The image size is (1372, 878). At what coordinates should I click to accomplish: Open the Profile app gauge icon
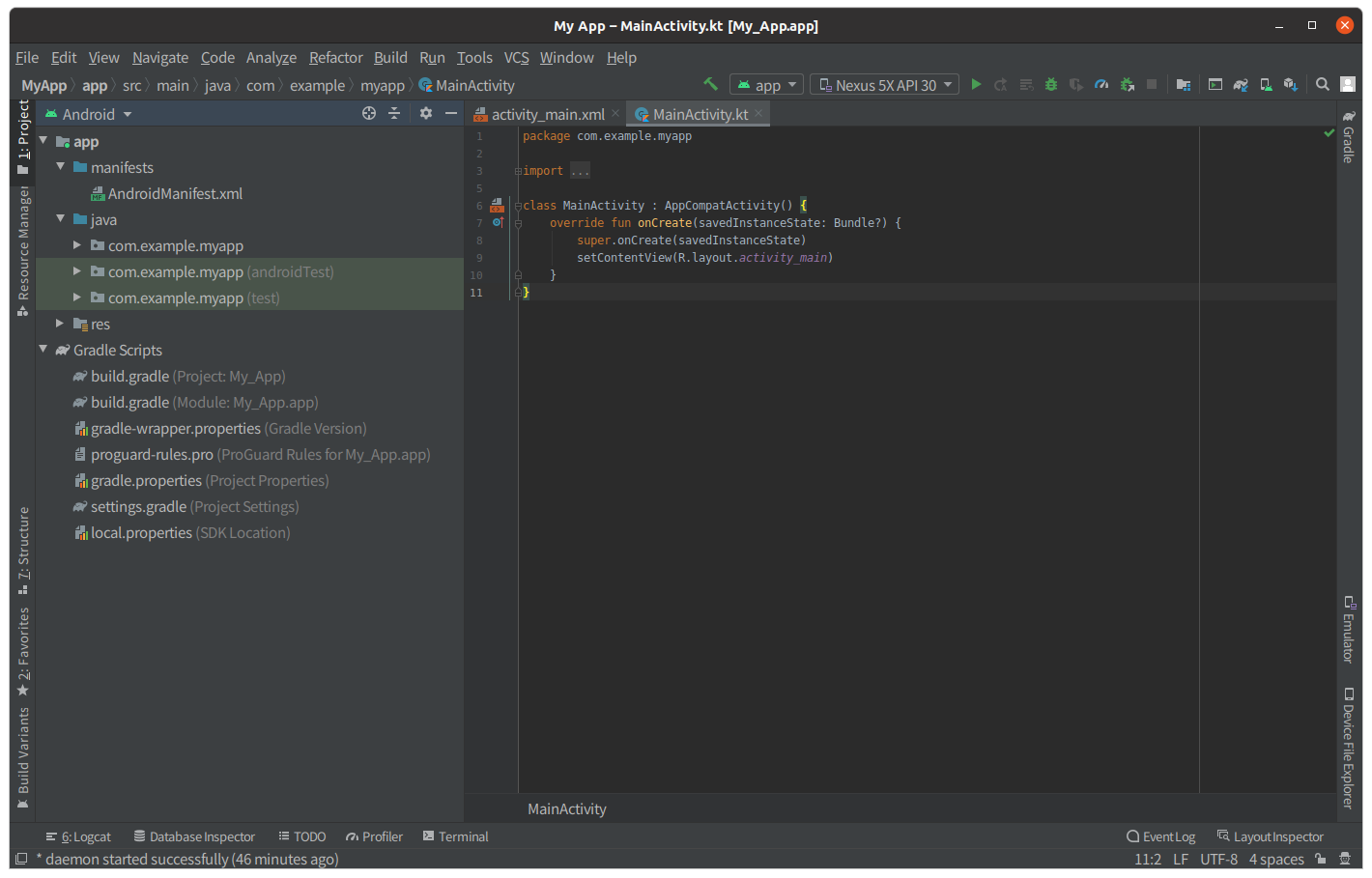pyautogui.click(x=1101, y=85)
